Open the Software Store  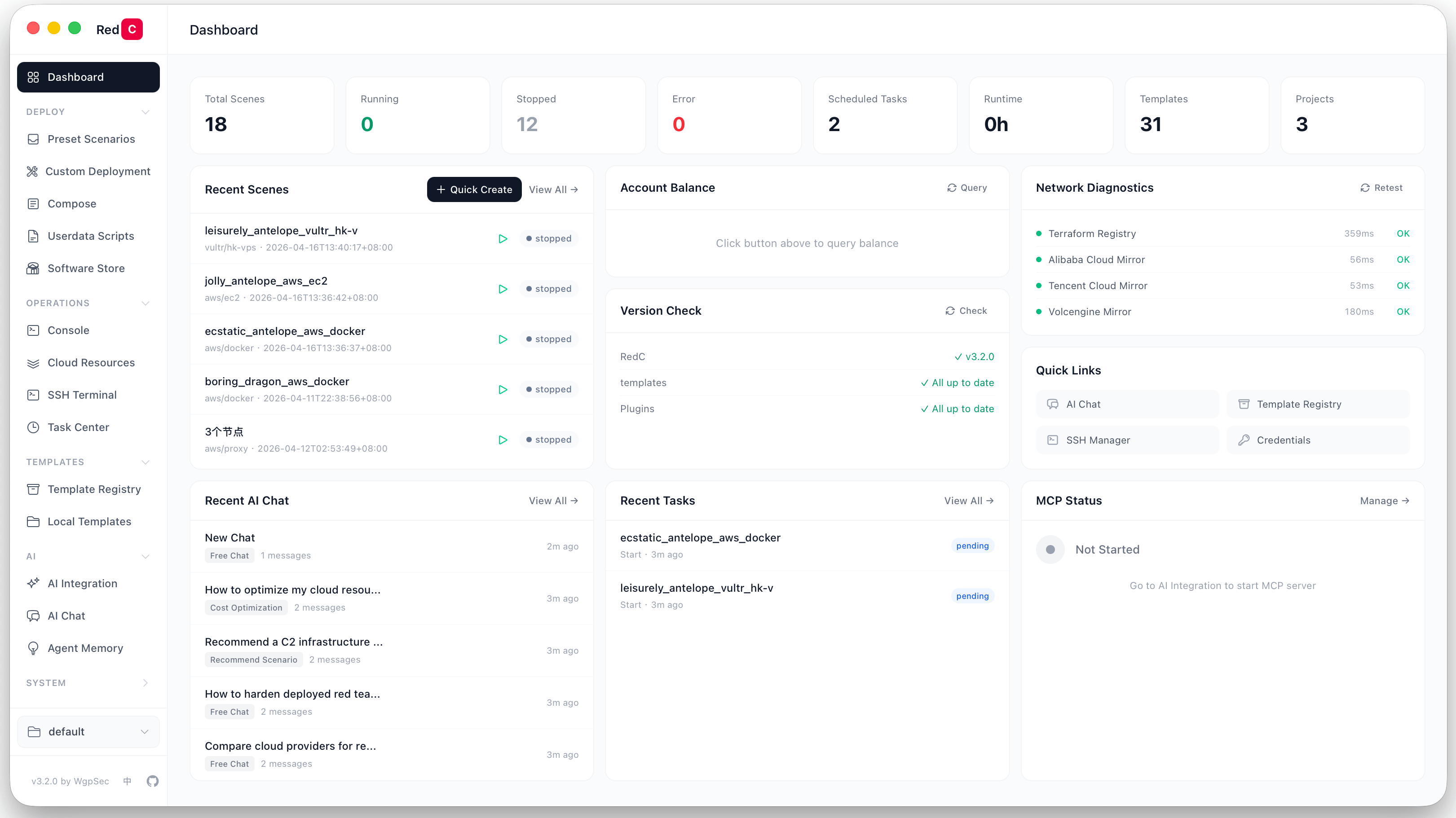click(85, 268)
